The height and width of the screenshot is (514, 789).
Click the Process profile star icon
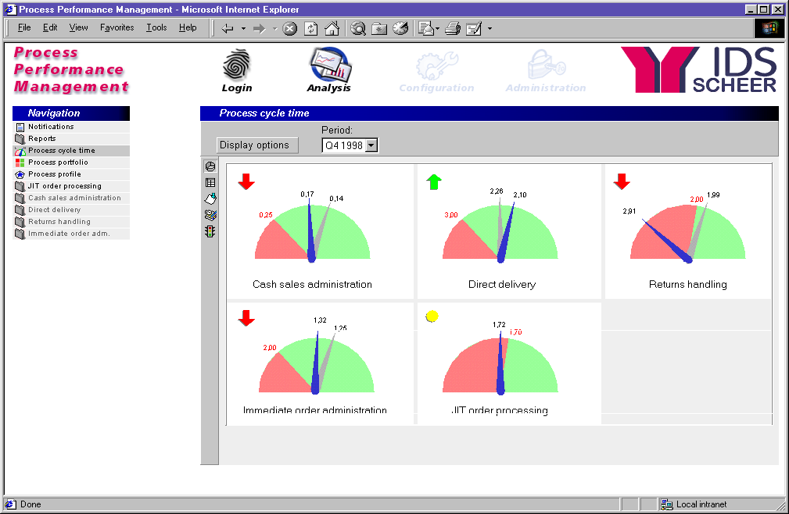[20, 175]
